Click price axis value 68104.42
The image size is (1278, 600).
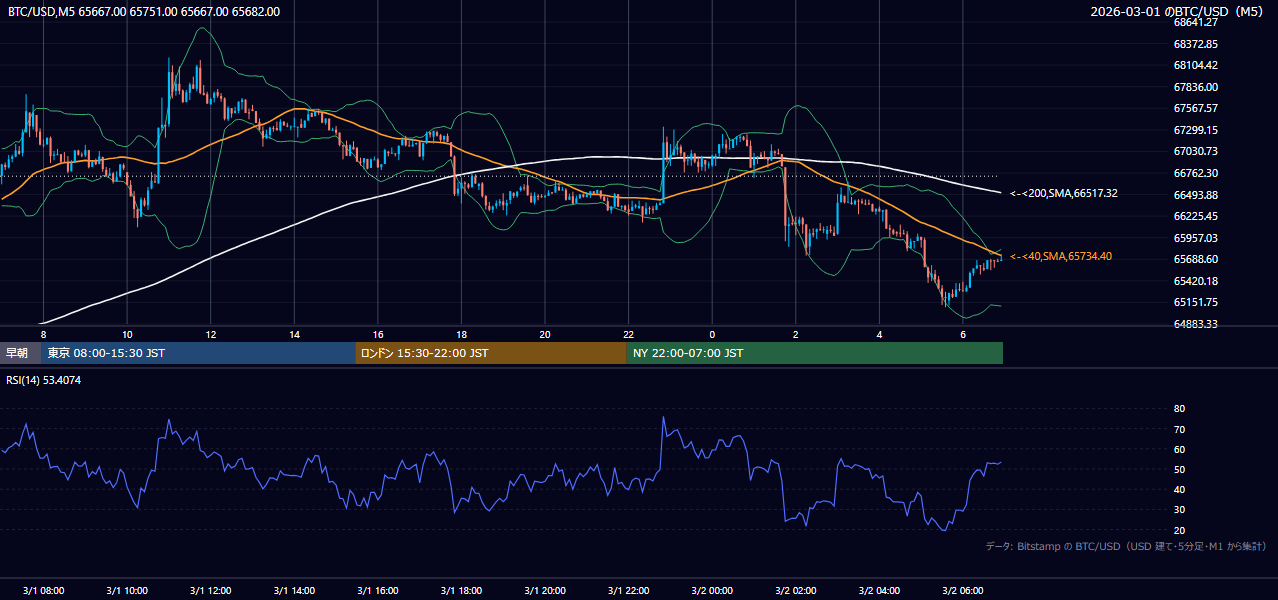[1195, 65]
